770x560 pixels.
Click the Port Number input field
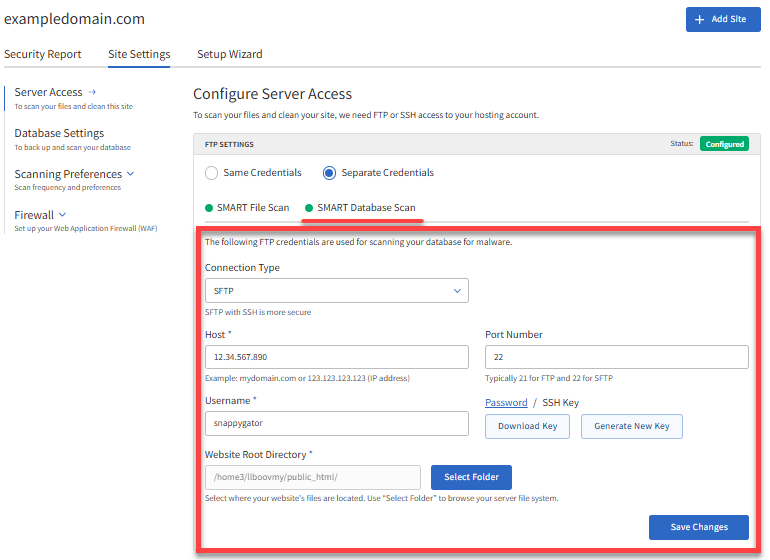[x=617, y=357]
